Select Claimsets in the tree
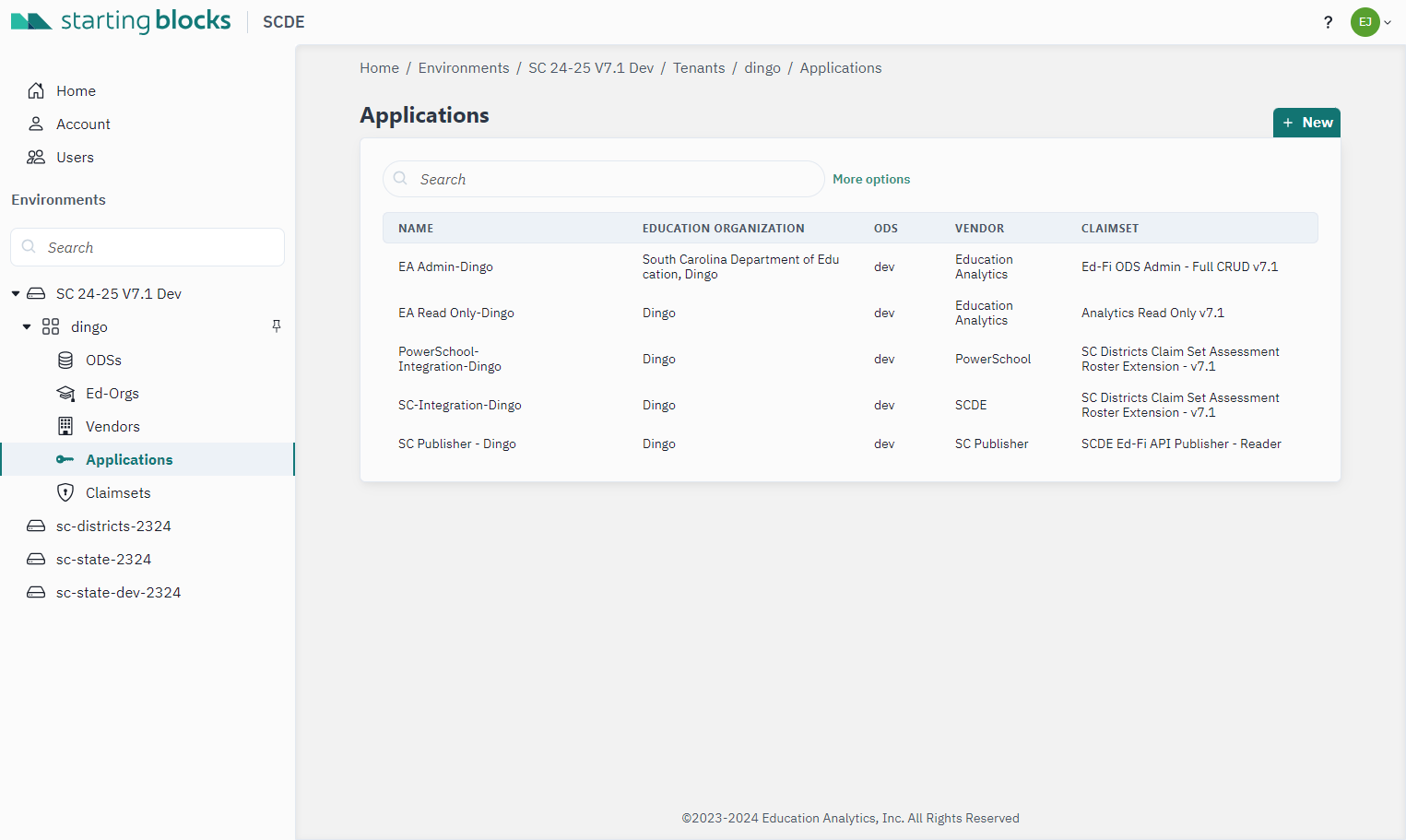 [118, 492]
